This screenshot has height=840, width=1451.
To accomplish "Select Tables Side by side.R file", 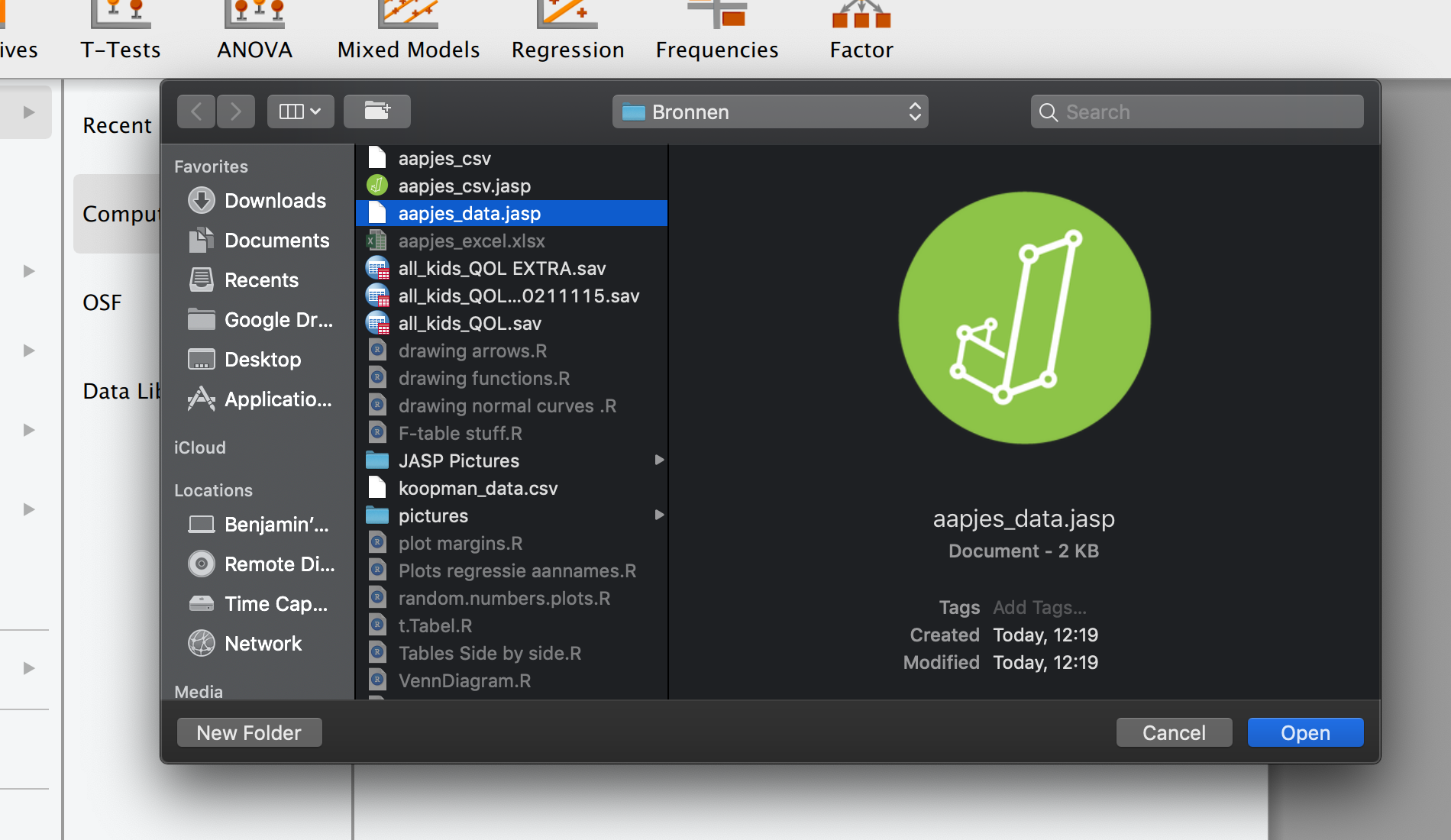I will tap(512, 653).
